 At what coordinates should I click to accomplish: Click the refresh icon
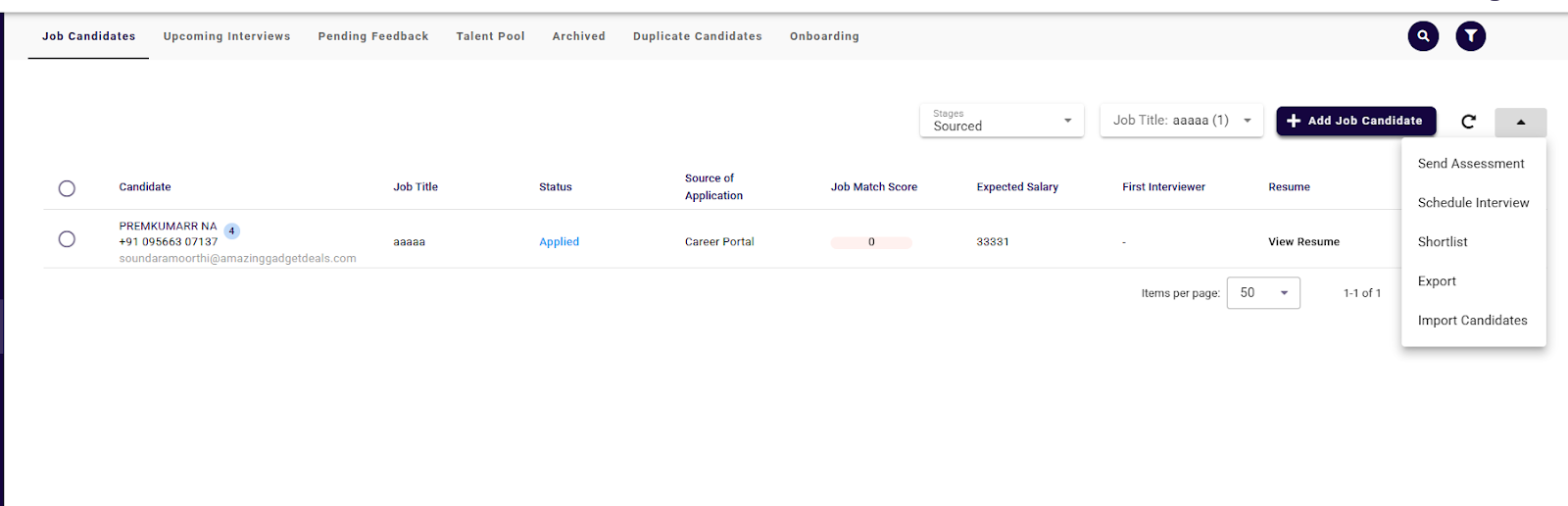pyautogui.click(x=1468, y=122)
